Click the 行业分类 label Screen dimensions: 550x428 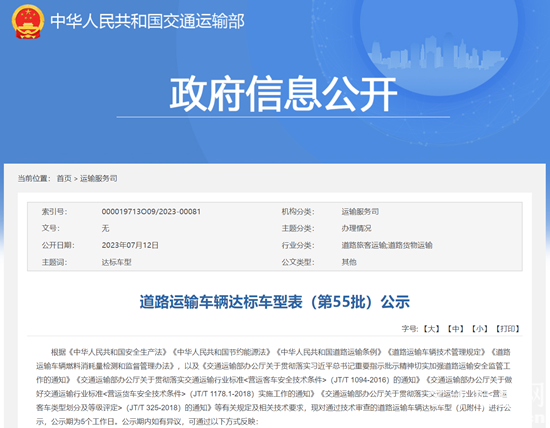pos(298,245)
